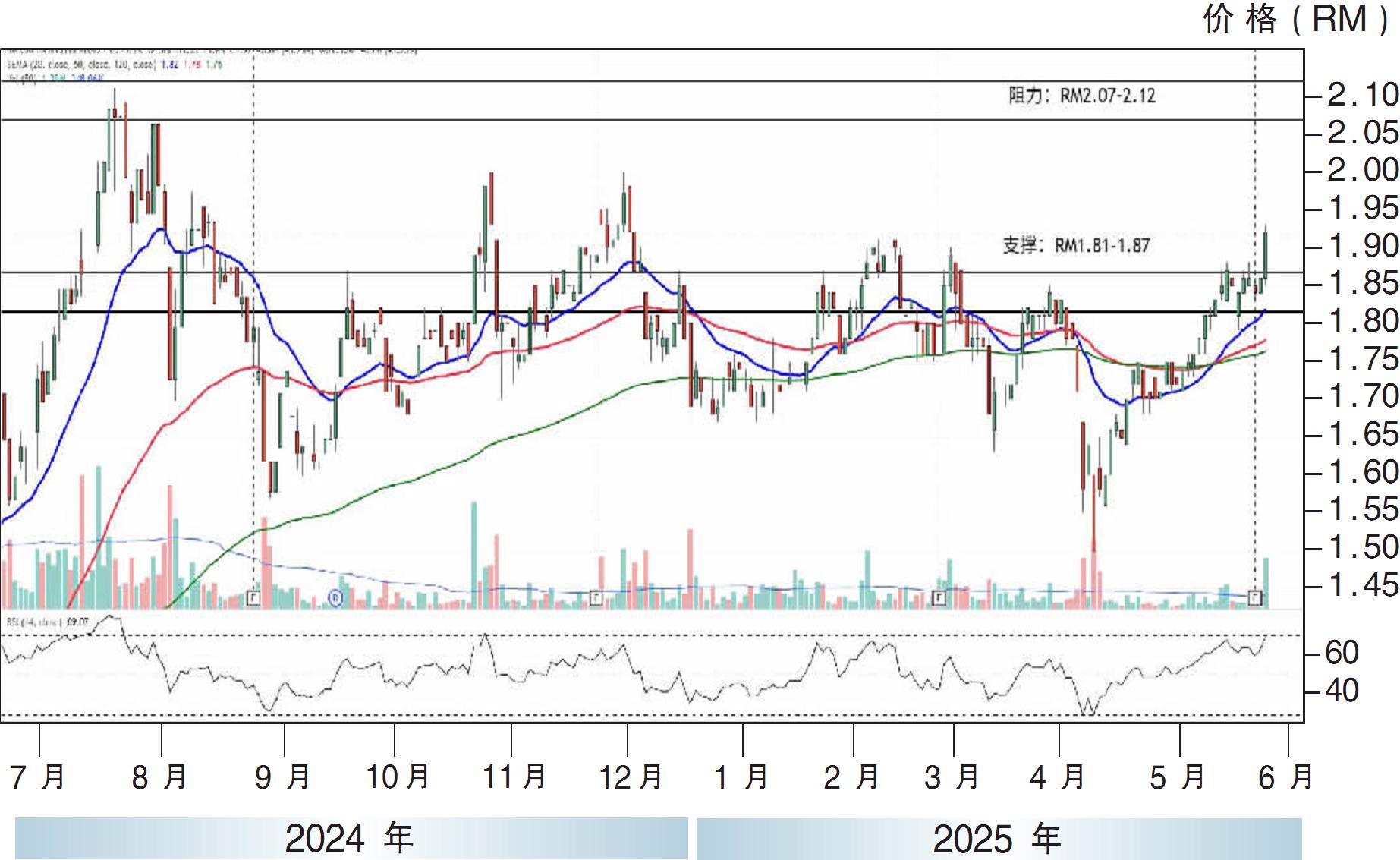Click the 2025 年 year banner

point(999,838)
